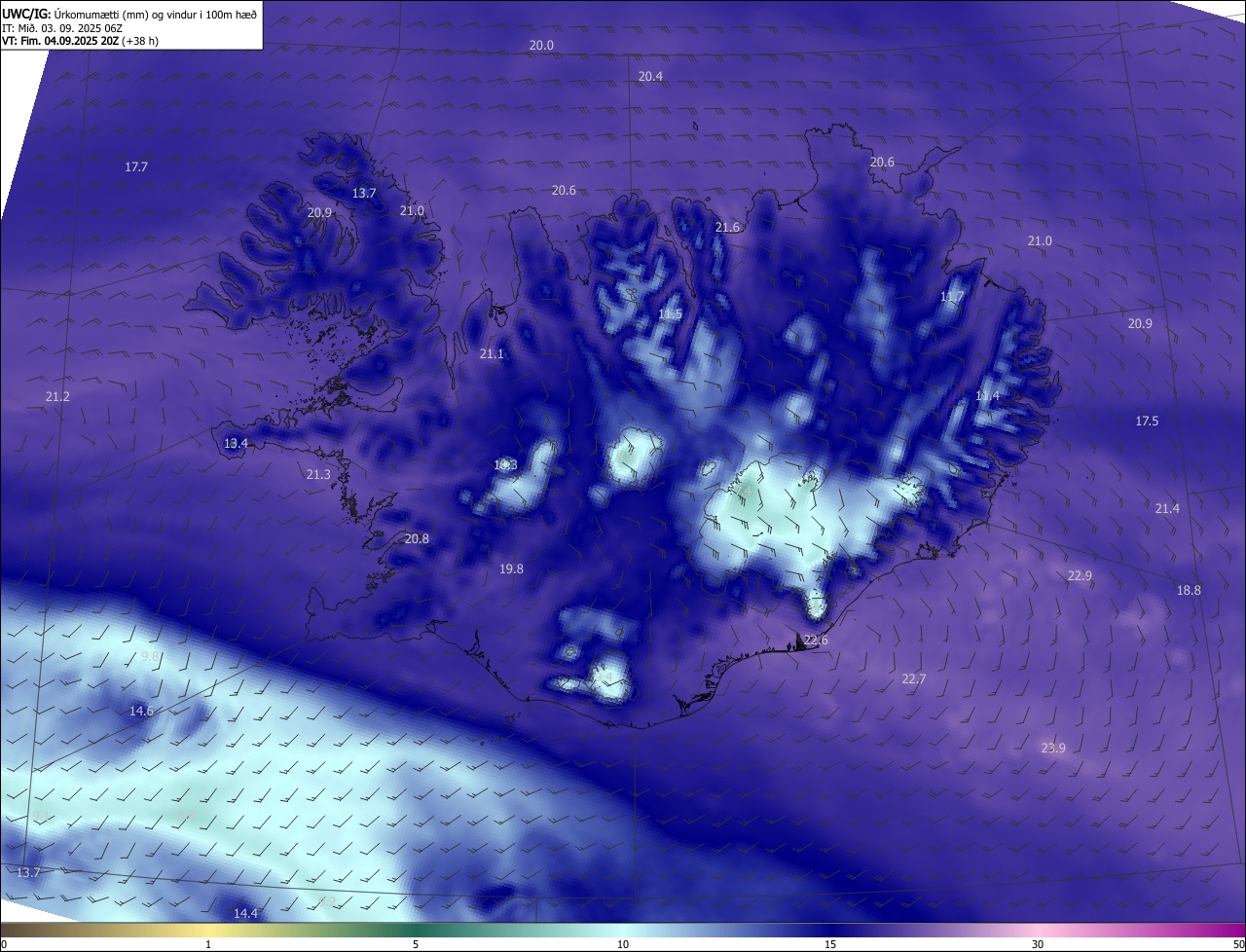Click the 20.4 value label

pyautogui.click(x=650, y=76)
